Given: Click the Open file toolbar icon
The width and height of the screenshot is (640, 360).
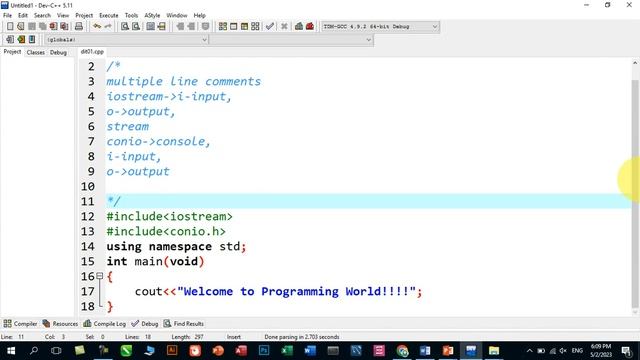Looking at the screenshot, I should pos(21,27).
